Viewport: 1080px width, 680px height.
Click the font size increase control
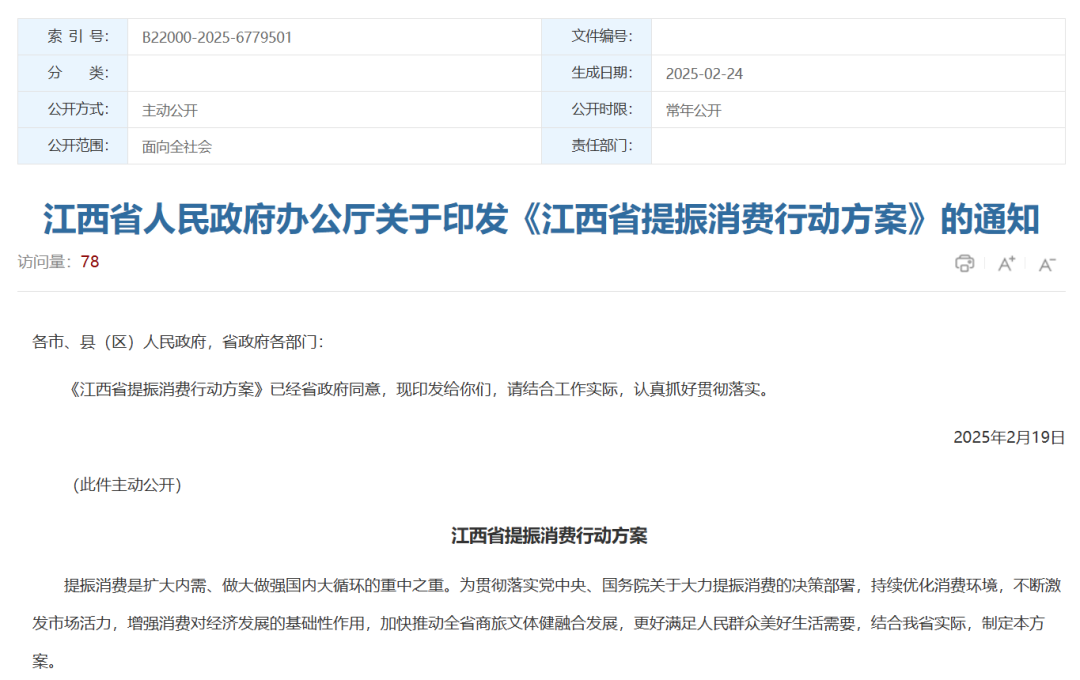[1004, 263]
